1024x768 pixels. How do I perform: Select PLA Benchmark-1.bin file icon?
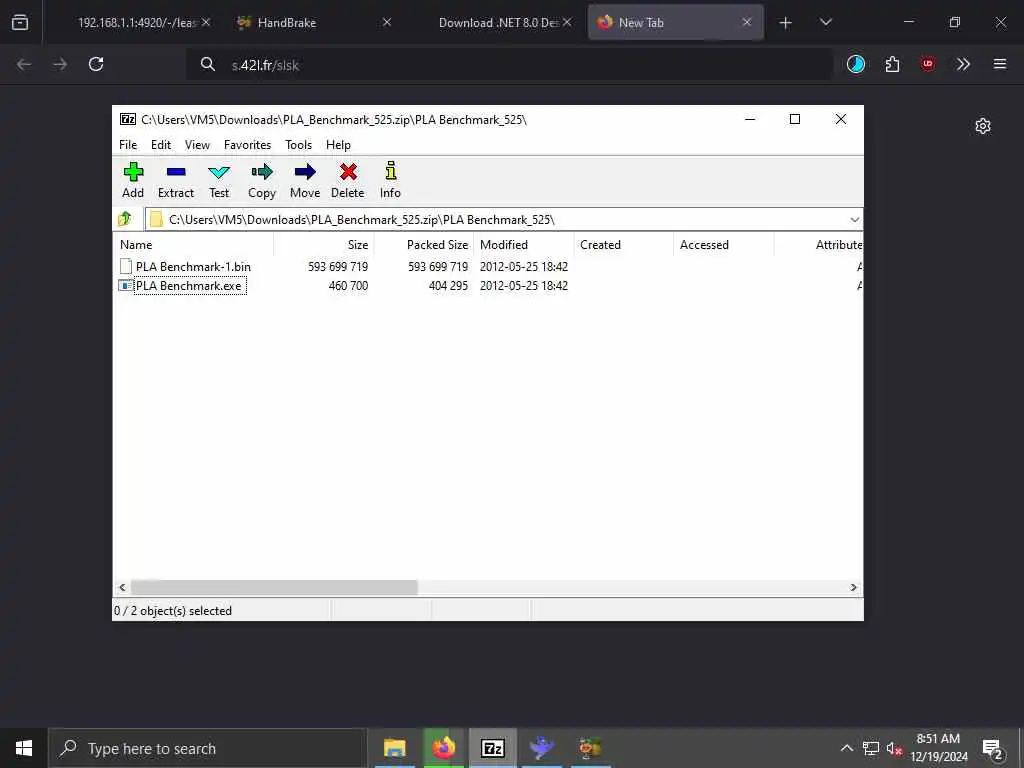[125, 266]
